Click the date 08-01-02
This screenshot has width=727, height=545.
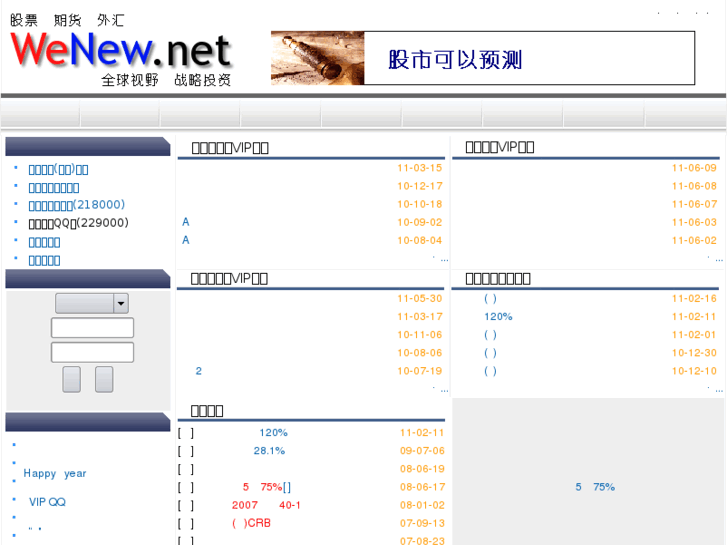coord(422,505)
